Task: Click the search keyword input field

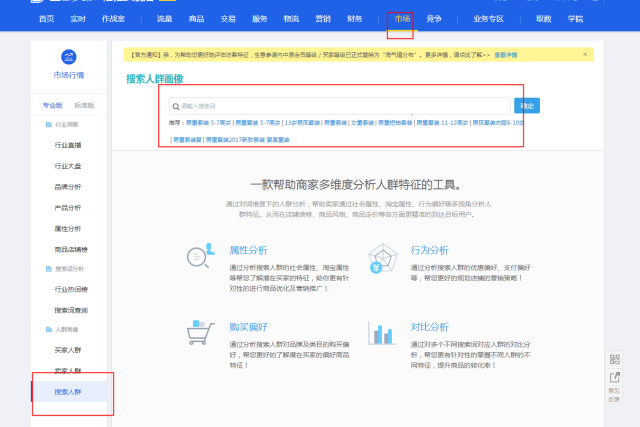Action: [x=340, y=106]
